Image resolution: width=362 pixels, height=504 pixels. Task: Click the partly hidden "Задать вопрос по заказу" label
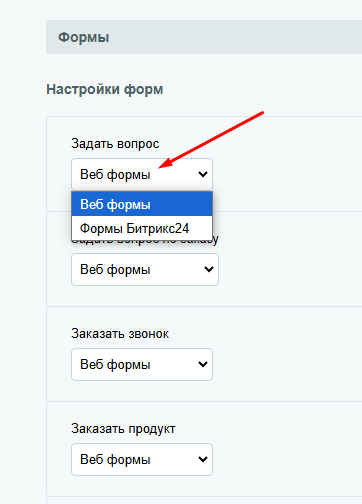pyautogui.click(x=215, y=239)
